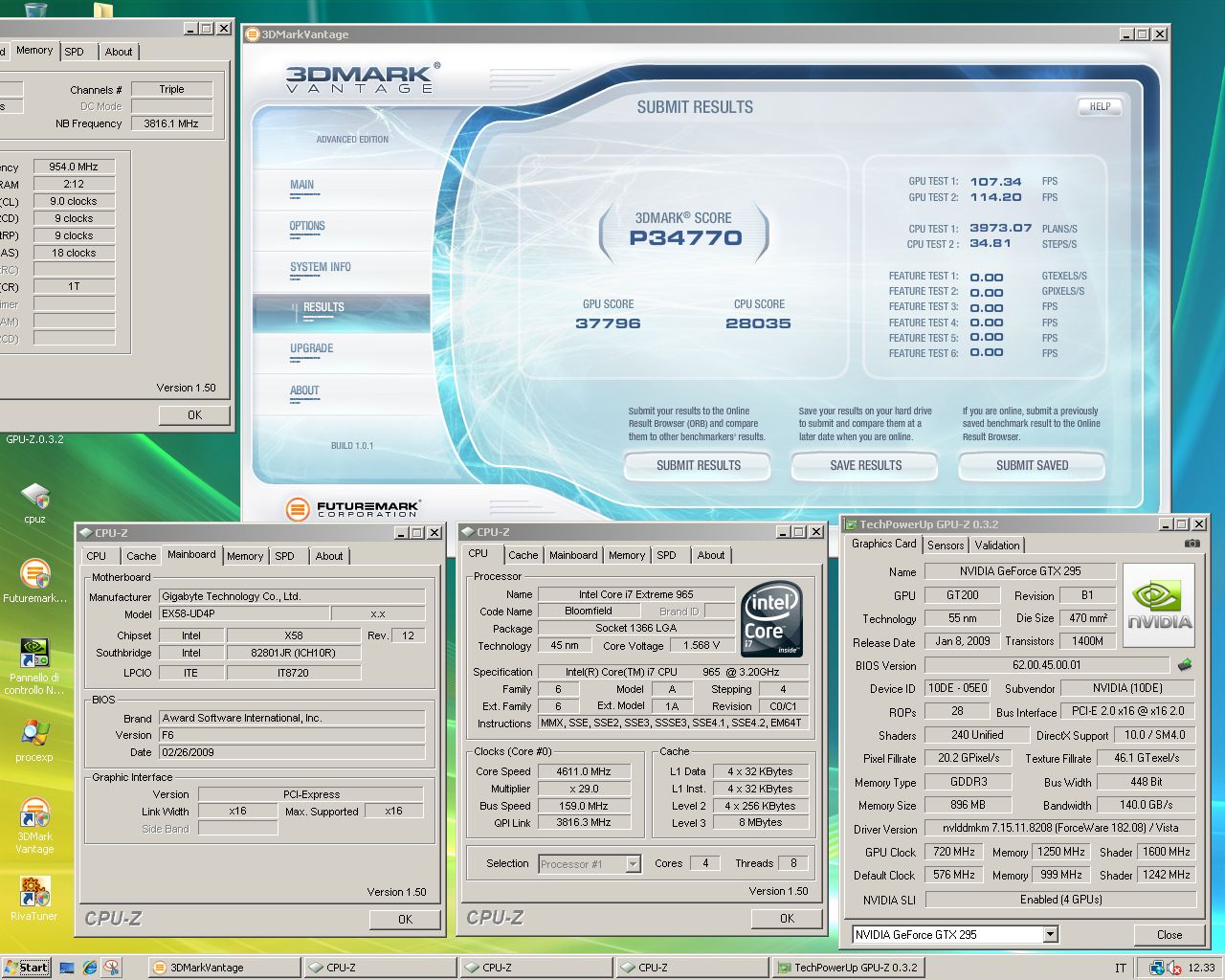Open the Futuremark desktop shortcut
The image size is (1225, 980).
[35, 580]
